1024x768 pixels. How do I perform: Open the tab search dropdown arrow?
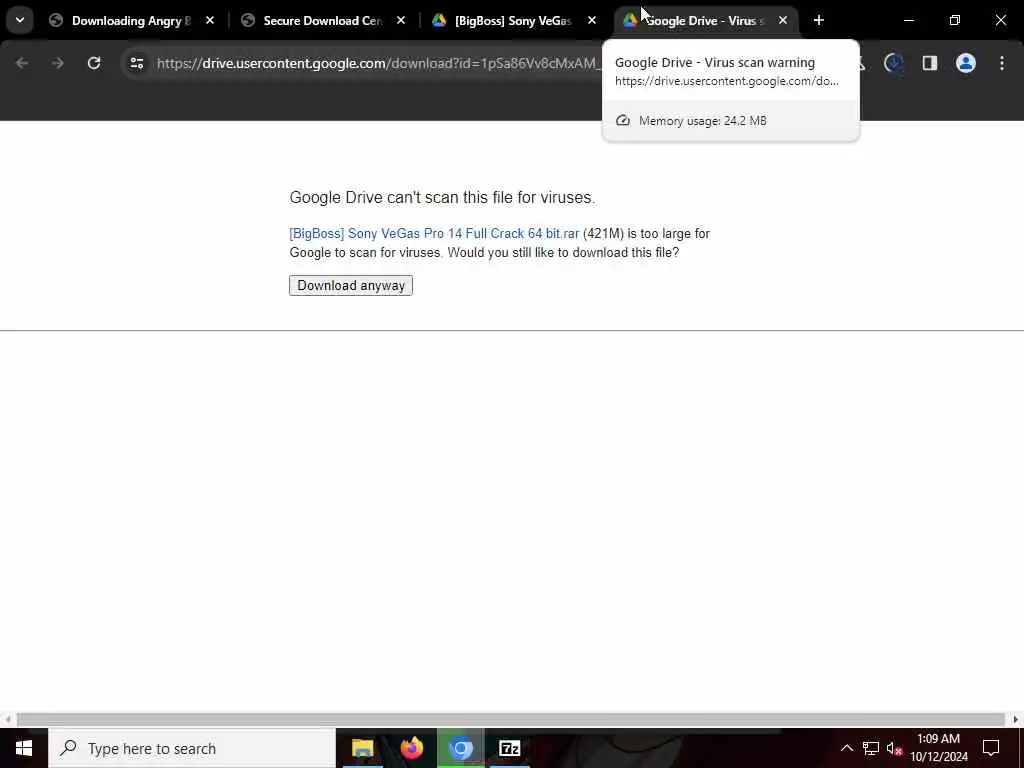(20, 20)
